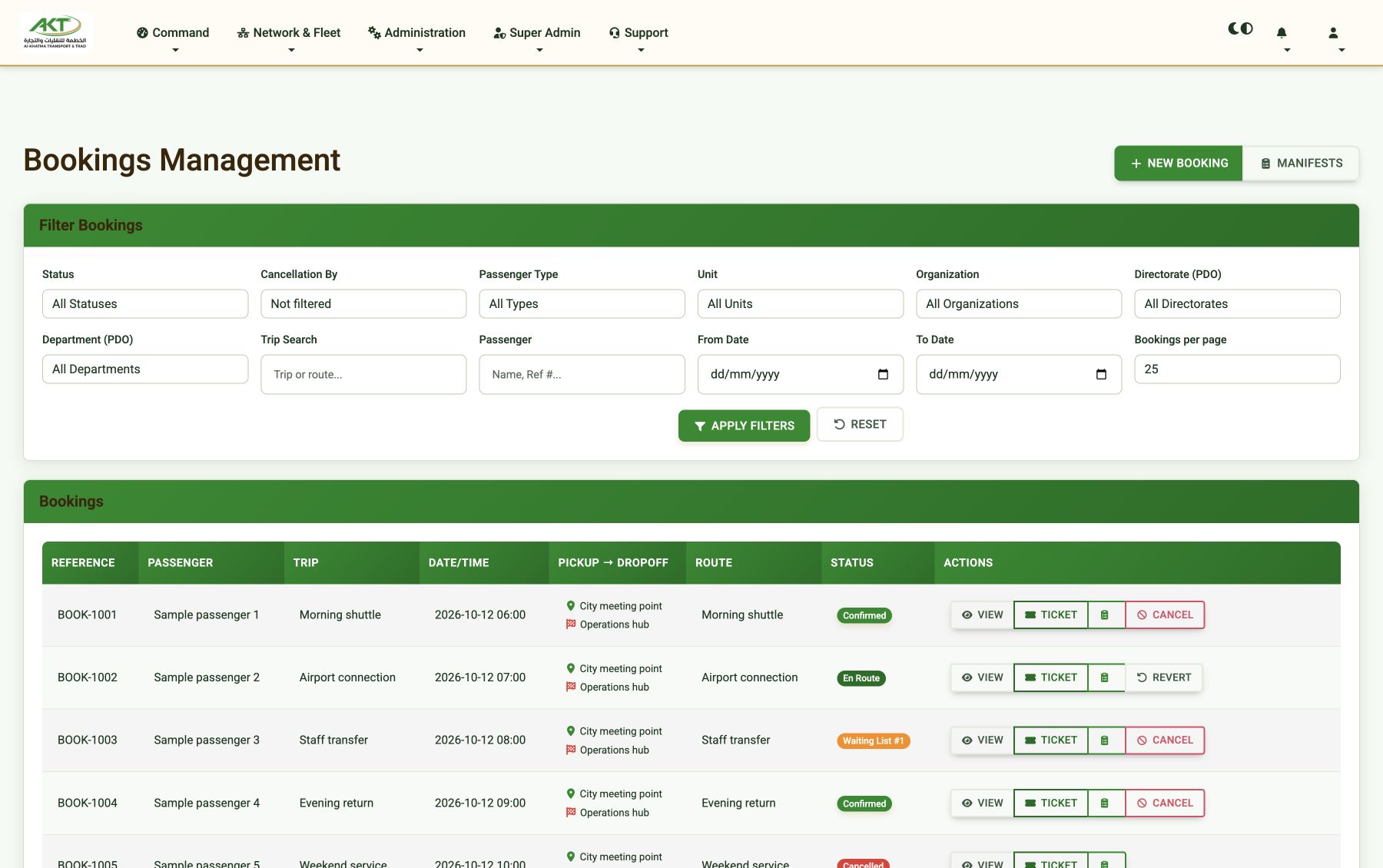Click the manifest clipboard icon for BOOK-1003
The height and width of the screenshot is (868, 1383).
point(1106,740)
